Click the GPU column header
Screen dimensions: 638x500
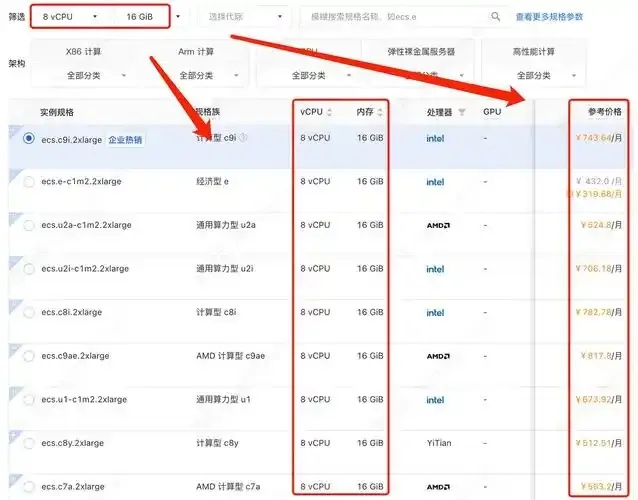(x=492, y=112)
